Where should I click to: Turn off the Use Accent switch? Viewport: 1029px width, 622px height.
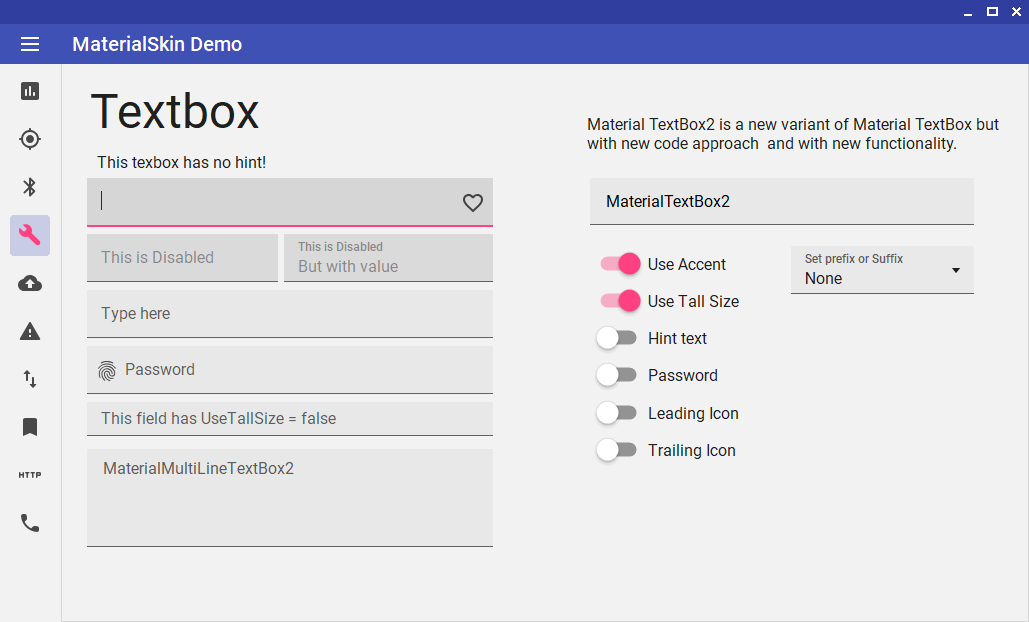point(620,264)
